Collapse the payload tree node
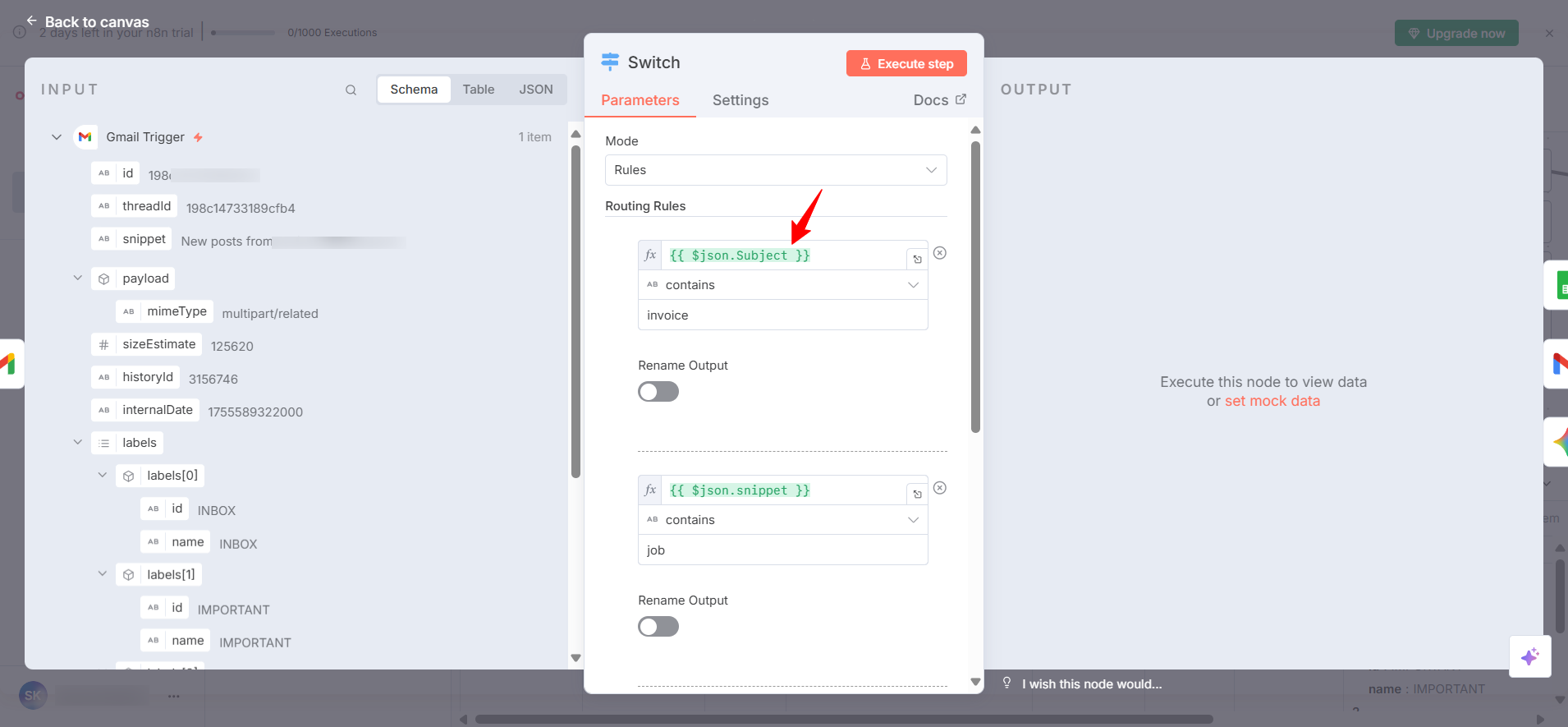The image size is (1568, 727). pyautogui.click(x=78, y=278)
